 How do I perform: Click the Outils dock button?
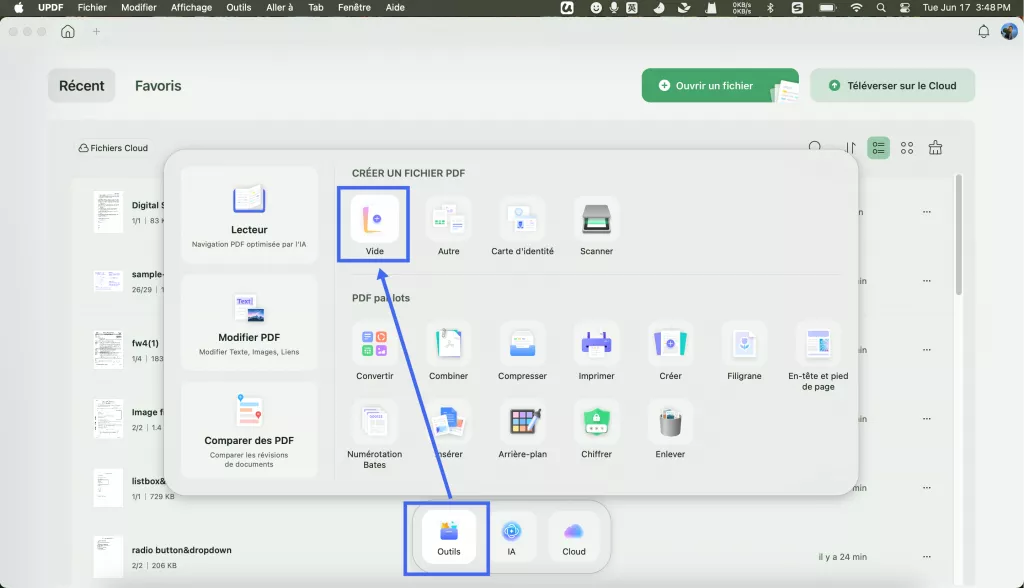click(x=449, y=538)
